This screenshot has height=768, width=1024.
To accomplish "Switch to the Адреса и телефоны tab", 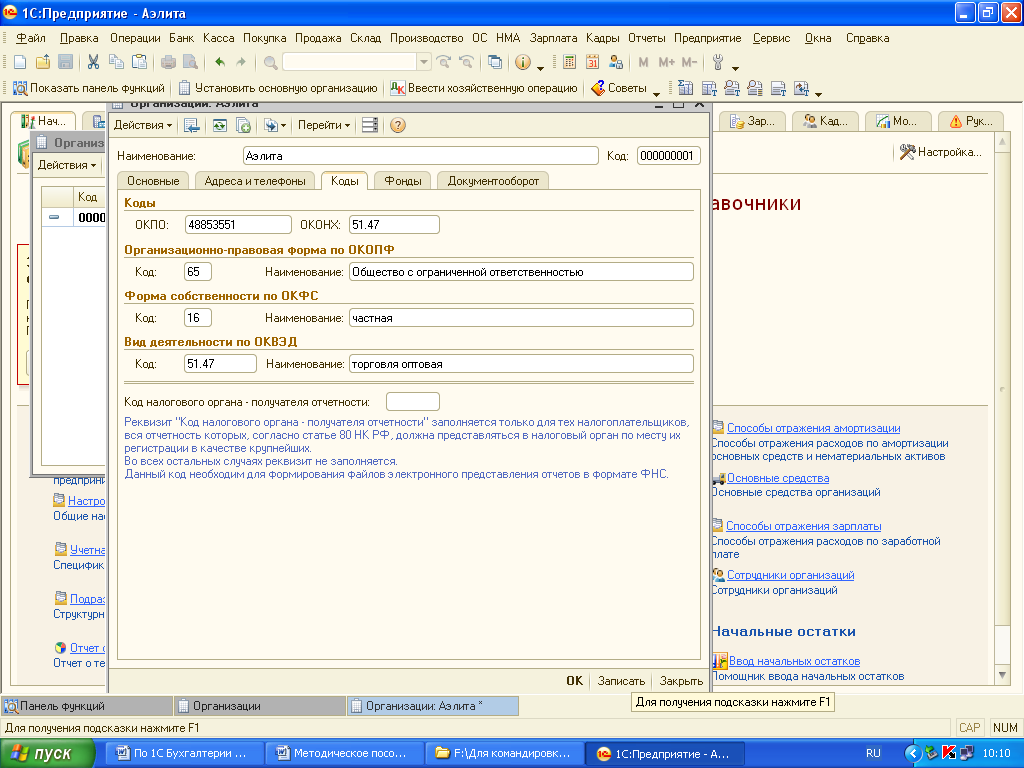I will pyautogui.click(x=255, y=181).
